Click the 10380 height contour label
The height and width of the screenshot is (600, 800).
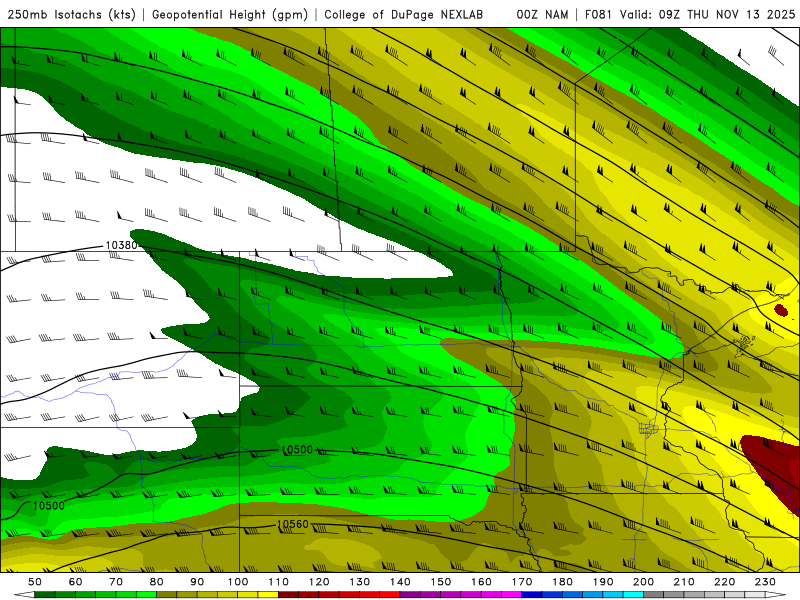point(121,245)
